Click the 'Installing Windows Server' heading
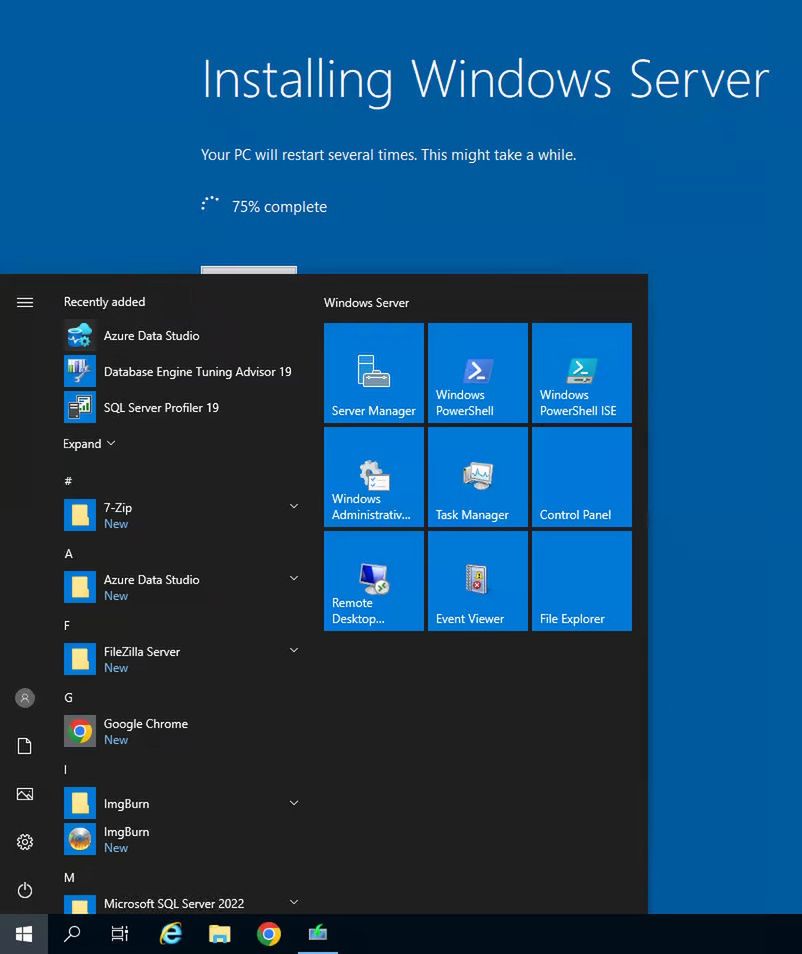The image size is (802, 954). click(486, 80)
